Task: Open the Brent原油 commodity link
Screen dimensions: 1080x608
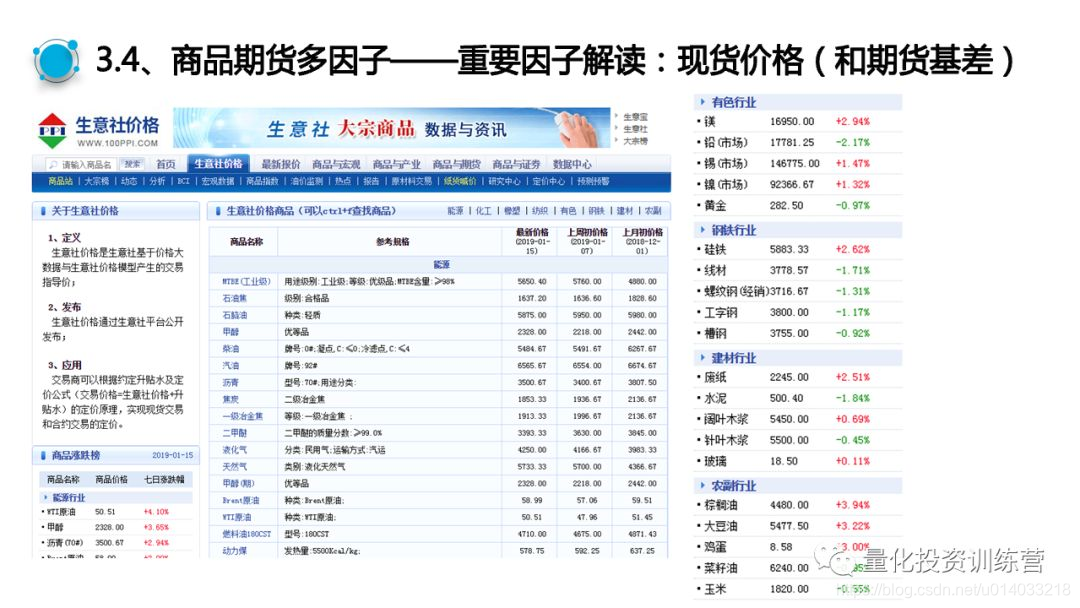Action: coord(240,501)
